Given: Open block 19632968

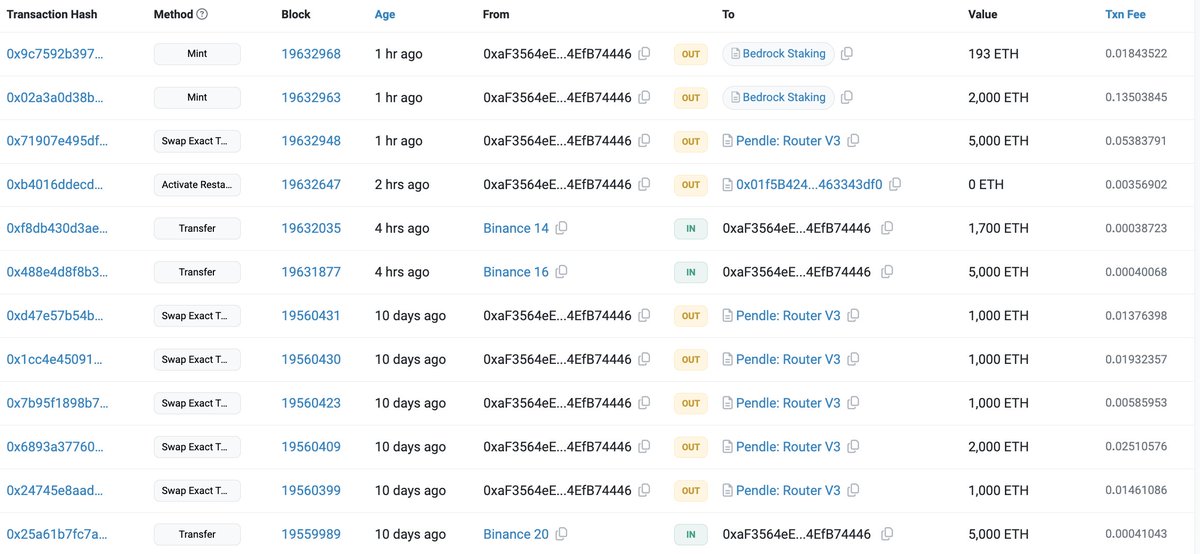Looking at the screenshot, I should (x=311, y=54).
